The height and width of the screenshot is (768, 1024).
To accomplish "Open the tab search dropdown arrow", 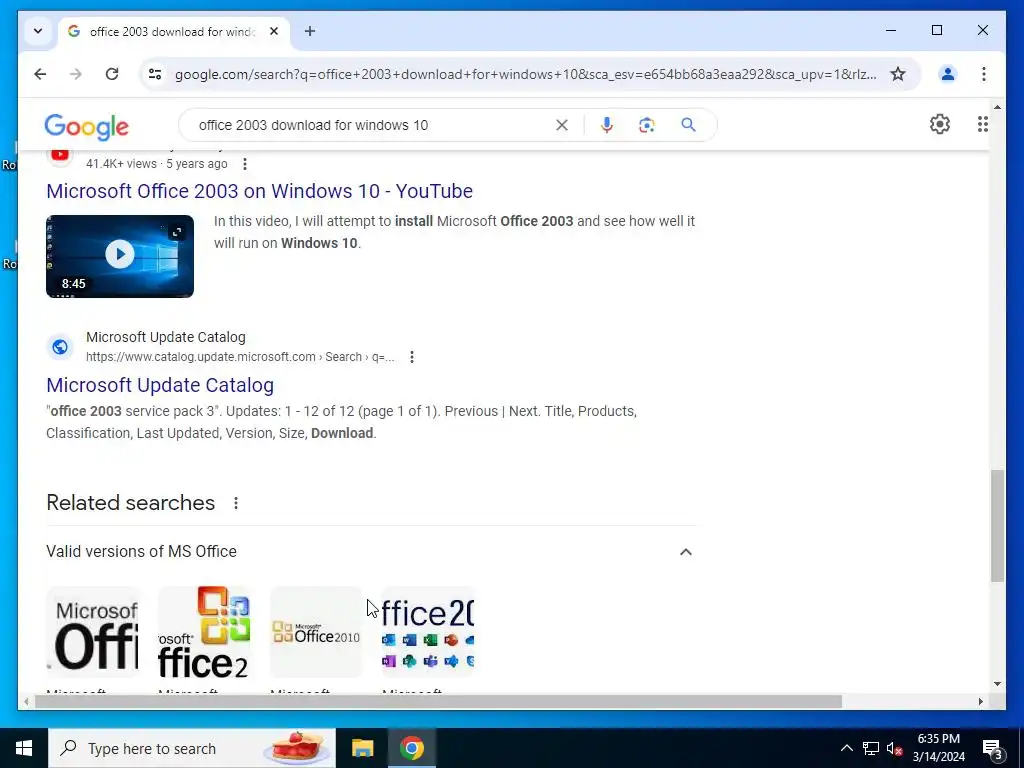I will click(38, 31).
